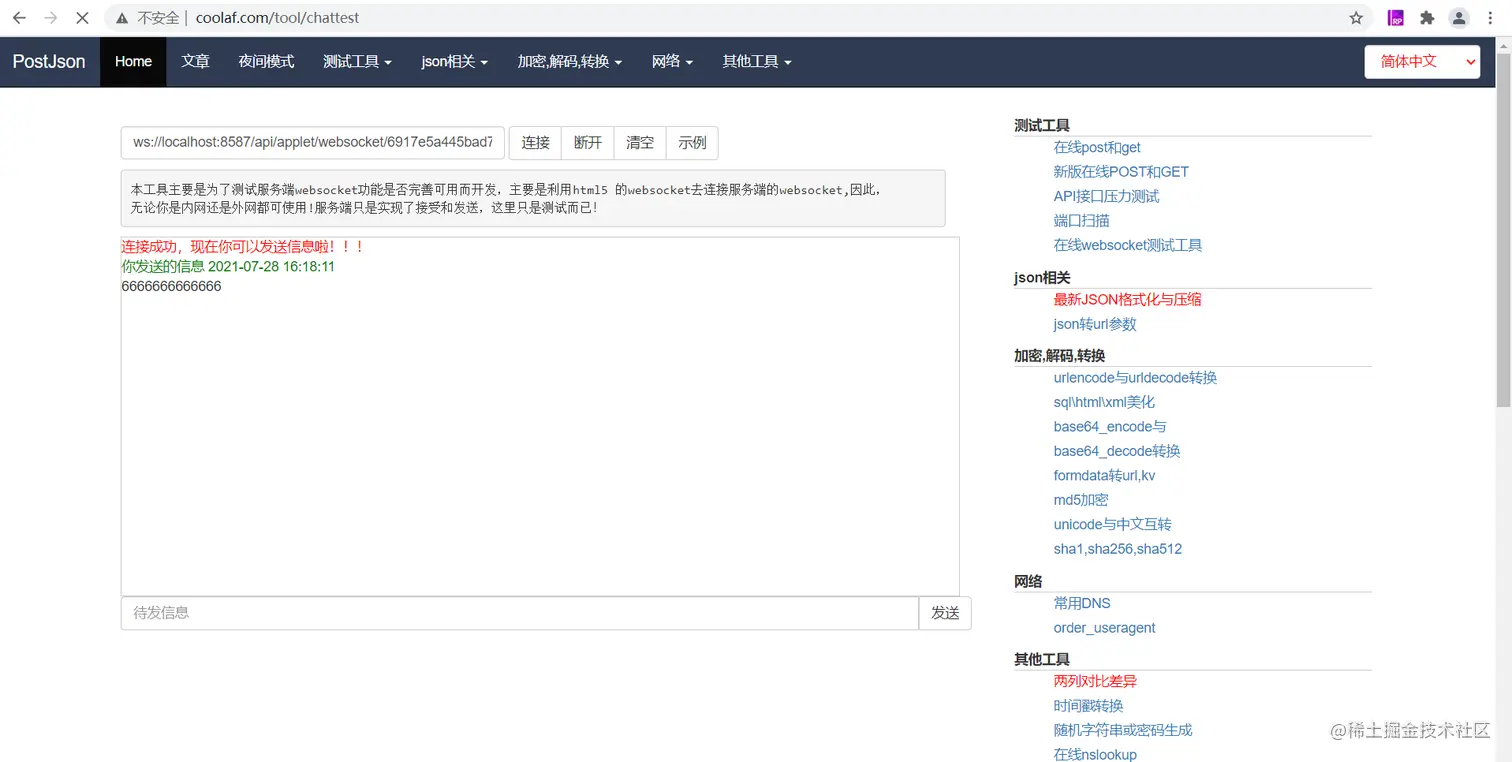1512x762 pixels.
Task: Expand the 测试工具 navbar dropdown
Action: pyautogui.click(x=357, y=62)
